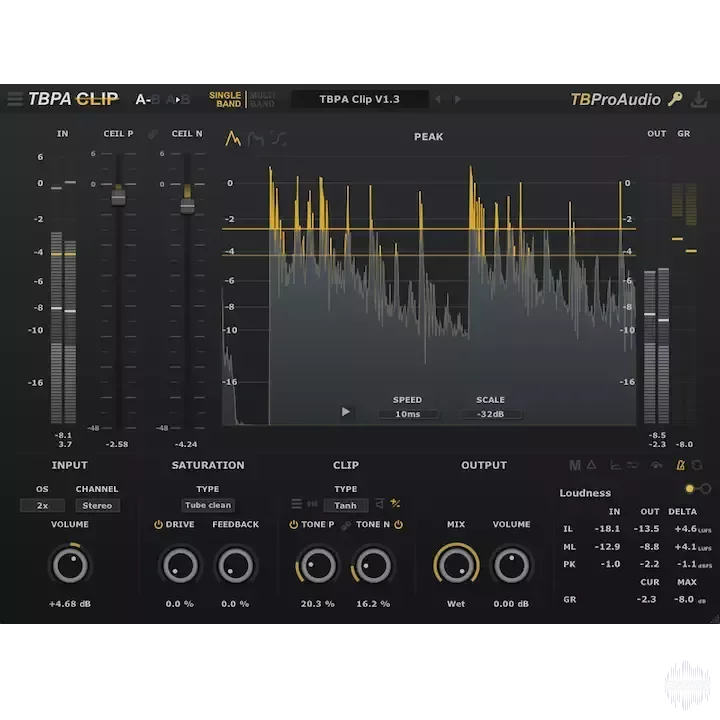Click the Output MIX knob

tap(456, 564)
